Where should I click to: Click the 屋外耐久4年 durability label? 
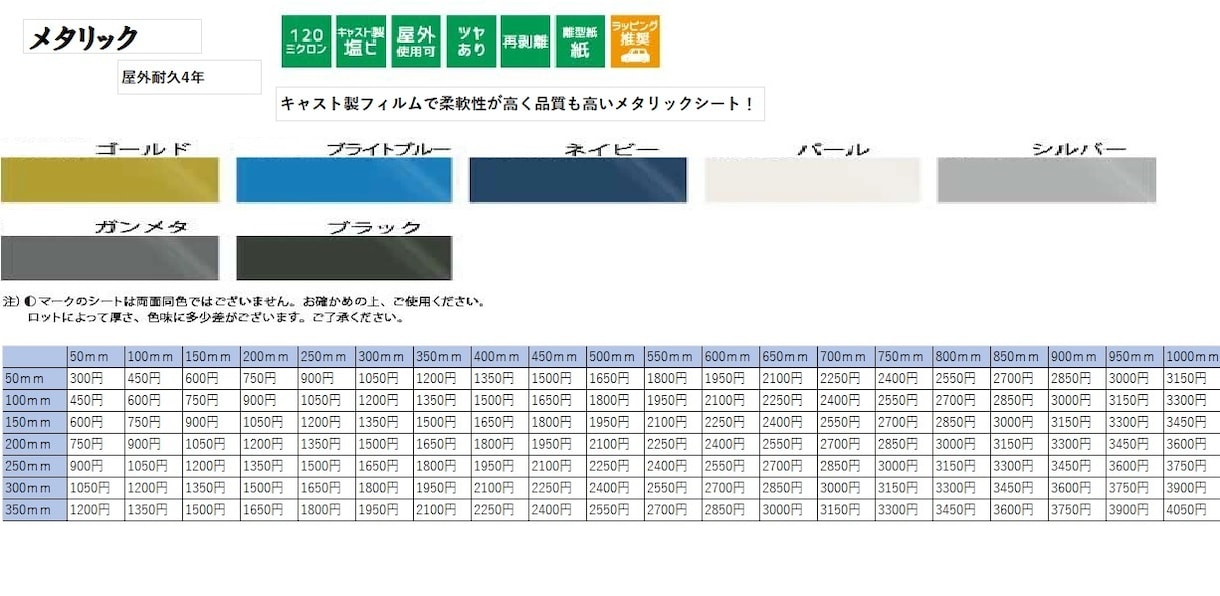(x=162, y=76)
